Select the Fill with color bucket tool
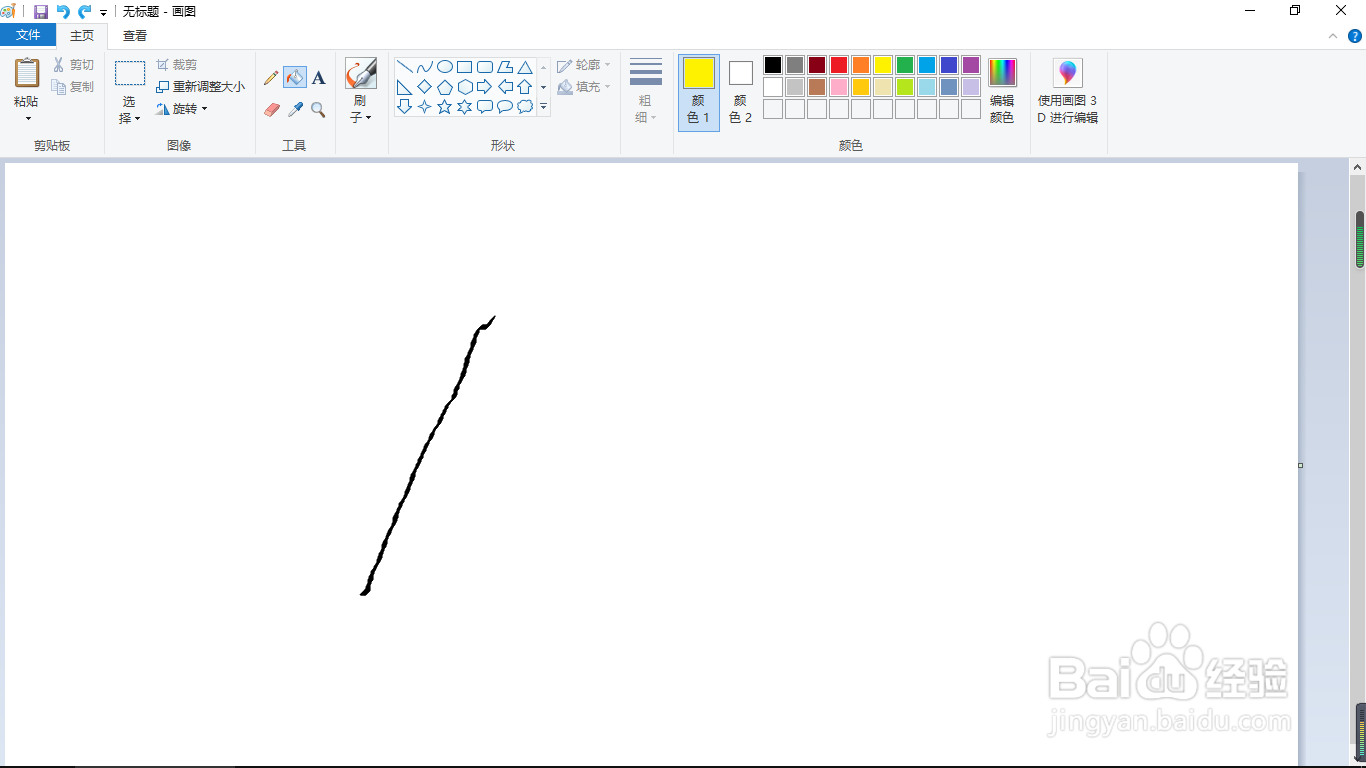The height and width of the screenshot is (768, 1366). click(295, 77)
